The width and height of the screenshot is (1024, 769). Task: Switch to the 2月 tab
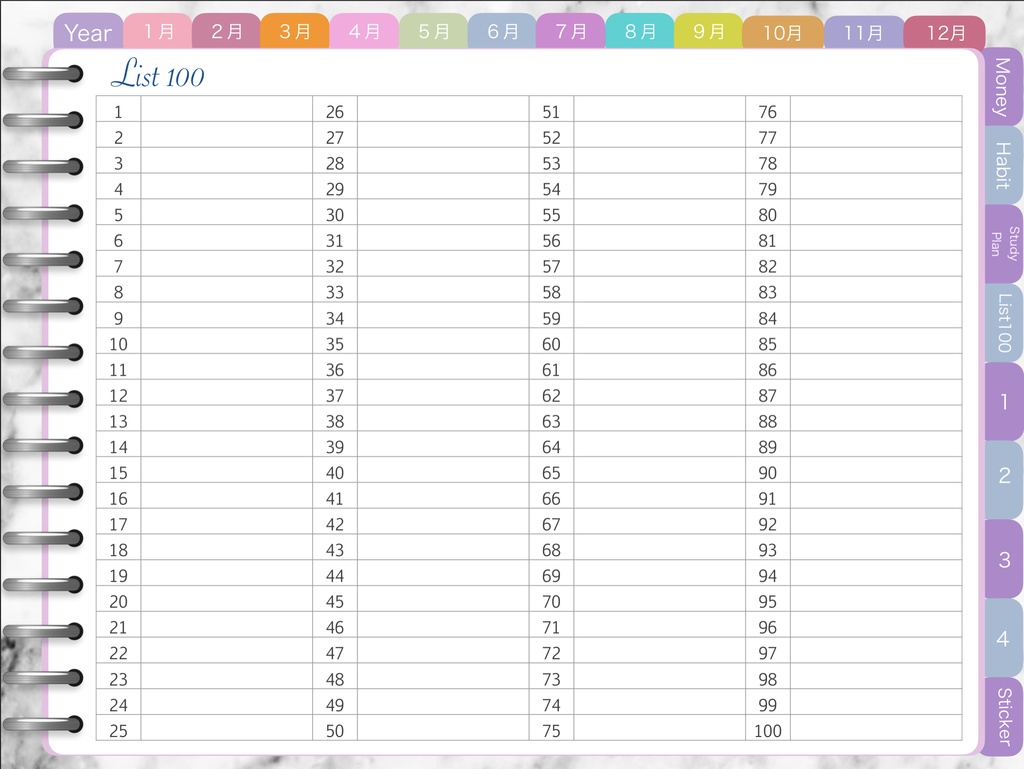(x=227, y=31)
